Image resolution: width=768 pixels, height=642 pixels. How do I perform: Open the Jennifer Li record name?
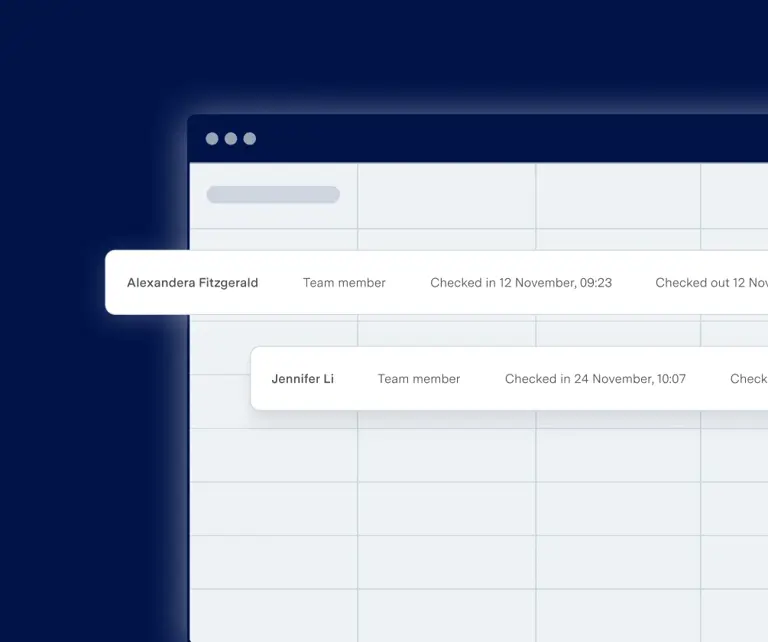(303, 379)
